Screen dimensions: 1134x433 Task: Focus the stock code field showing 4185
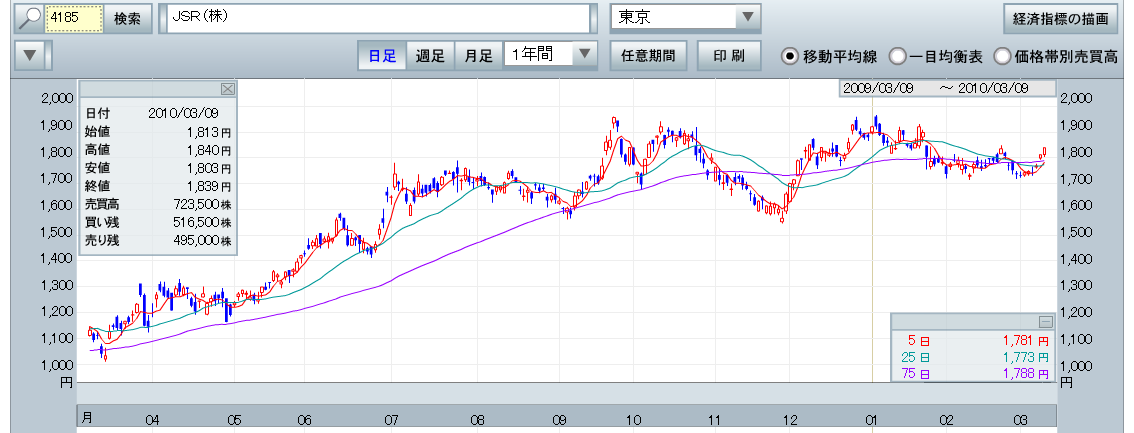[75, 19]
